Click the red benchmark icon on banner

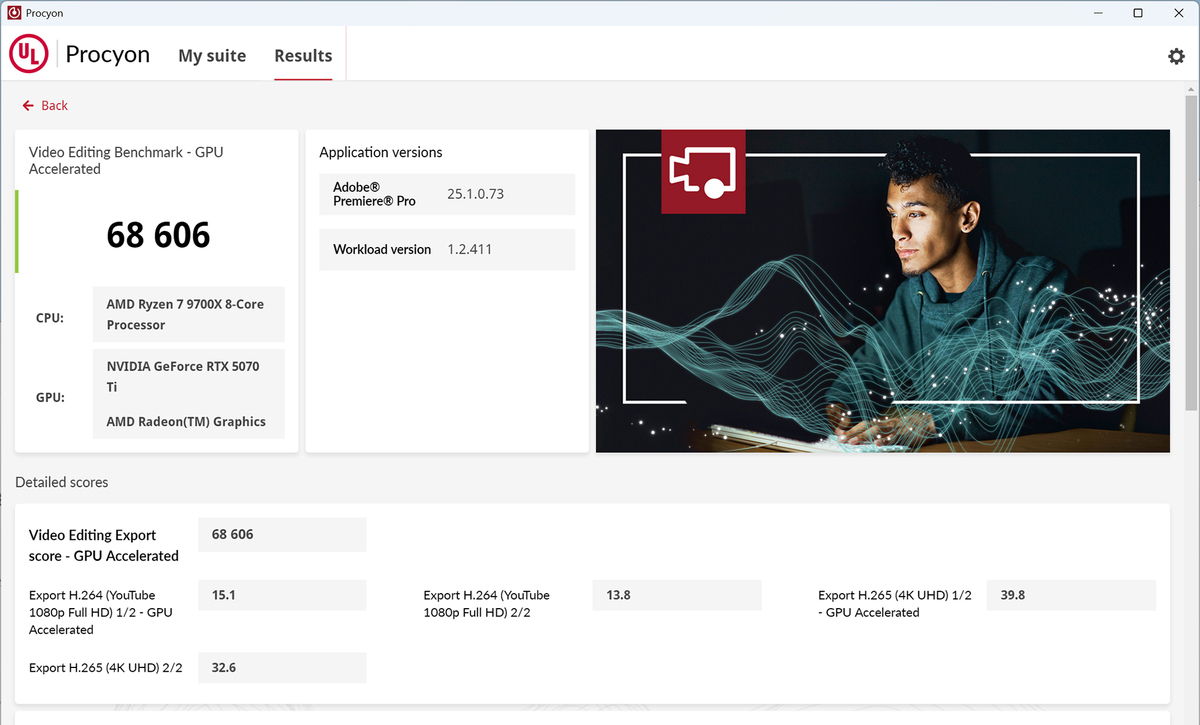[703, 171]
